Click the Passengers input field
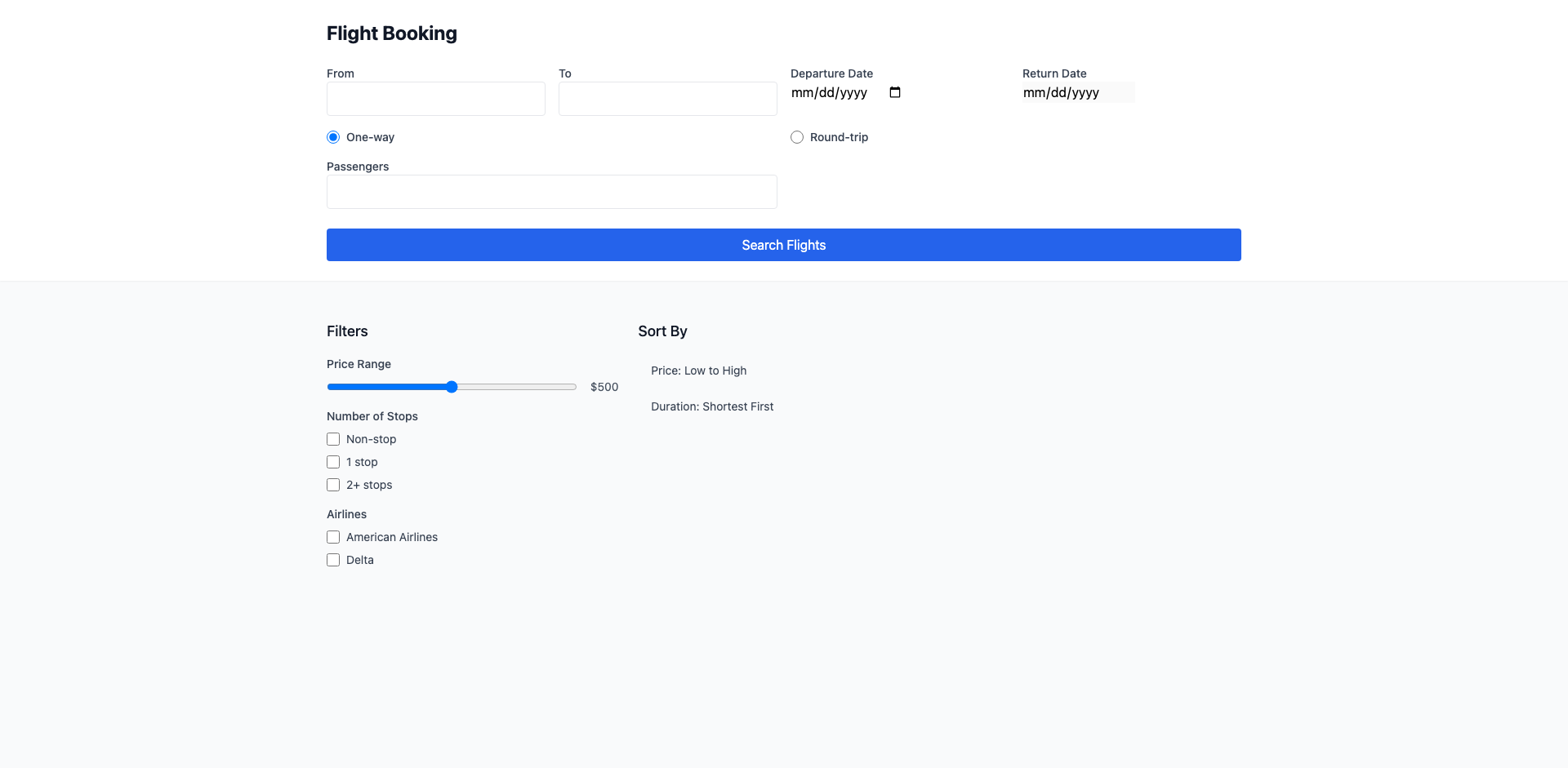 [x=551, y=192]
